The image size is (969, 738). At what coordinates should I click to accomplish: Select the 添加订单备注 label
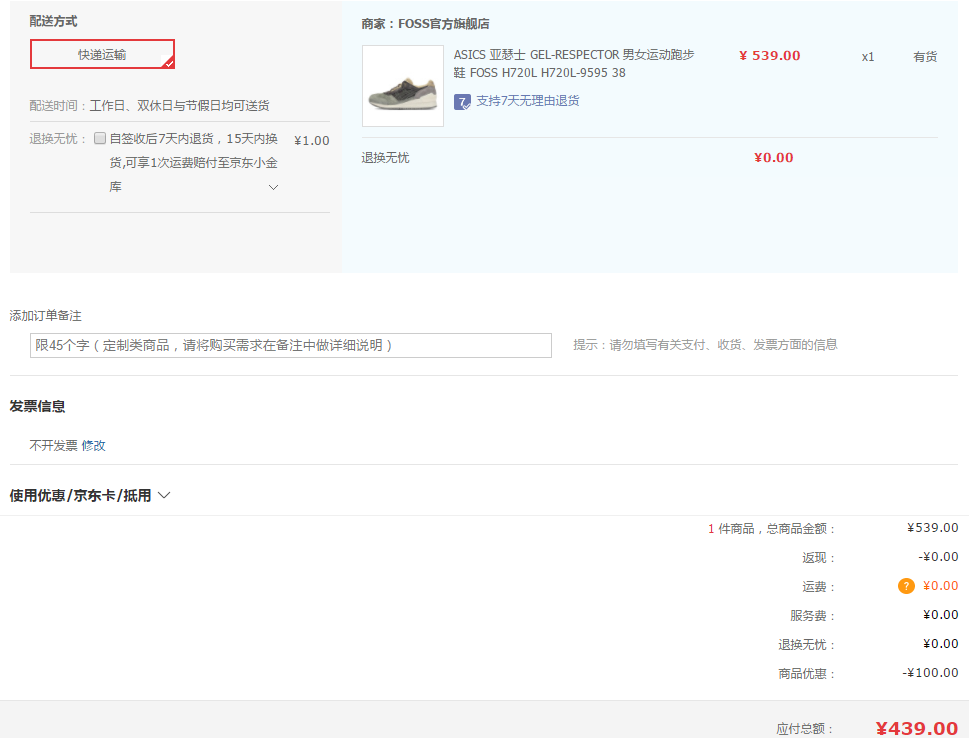pos(45,316)
